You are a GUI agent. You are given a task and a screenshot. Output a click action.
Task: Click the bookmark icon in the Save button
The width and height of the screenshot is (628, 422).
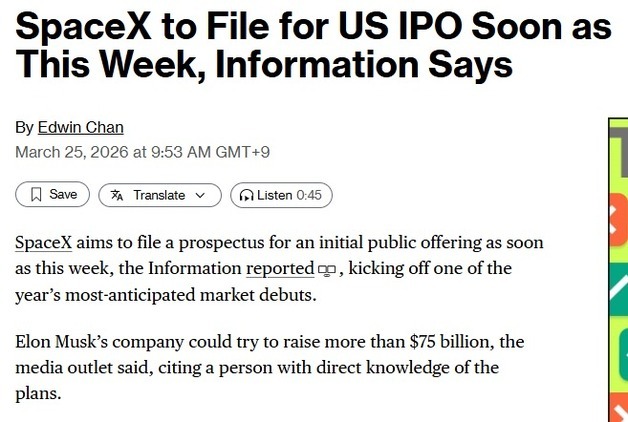tap(36, 195)
